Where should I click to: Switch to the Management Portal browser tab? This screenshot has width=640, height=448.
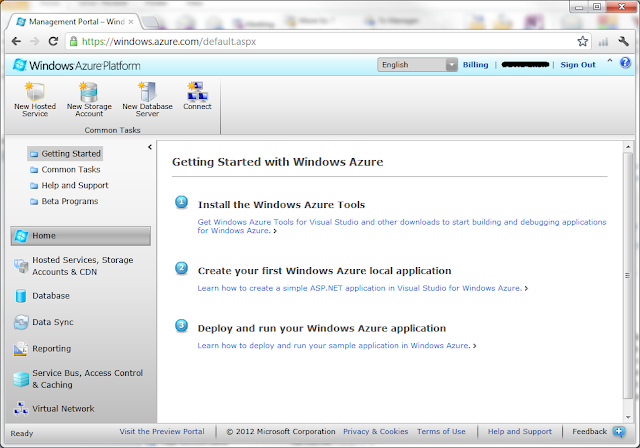(73, 22)
